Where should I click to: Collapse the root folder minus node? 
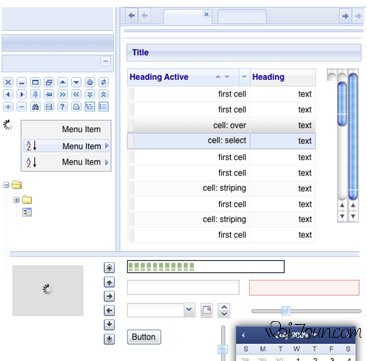pyautogui.click(x=6, y=185)
